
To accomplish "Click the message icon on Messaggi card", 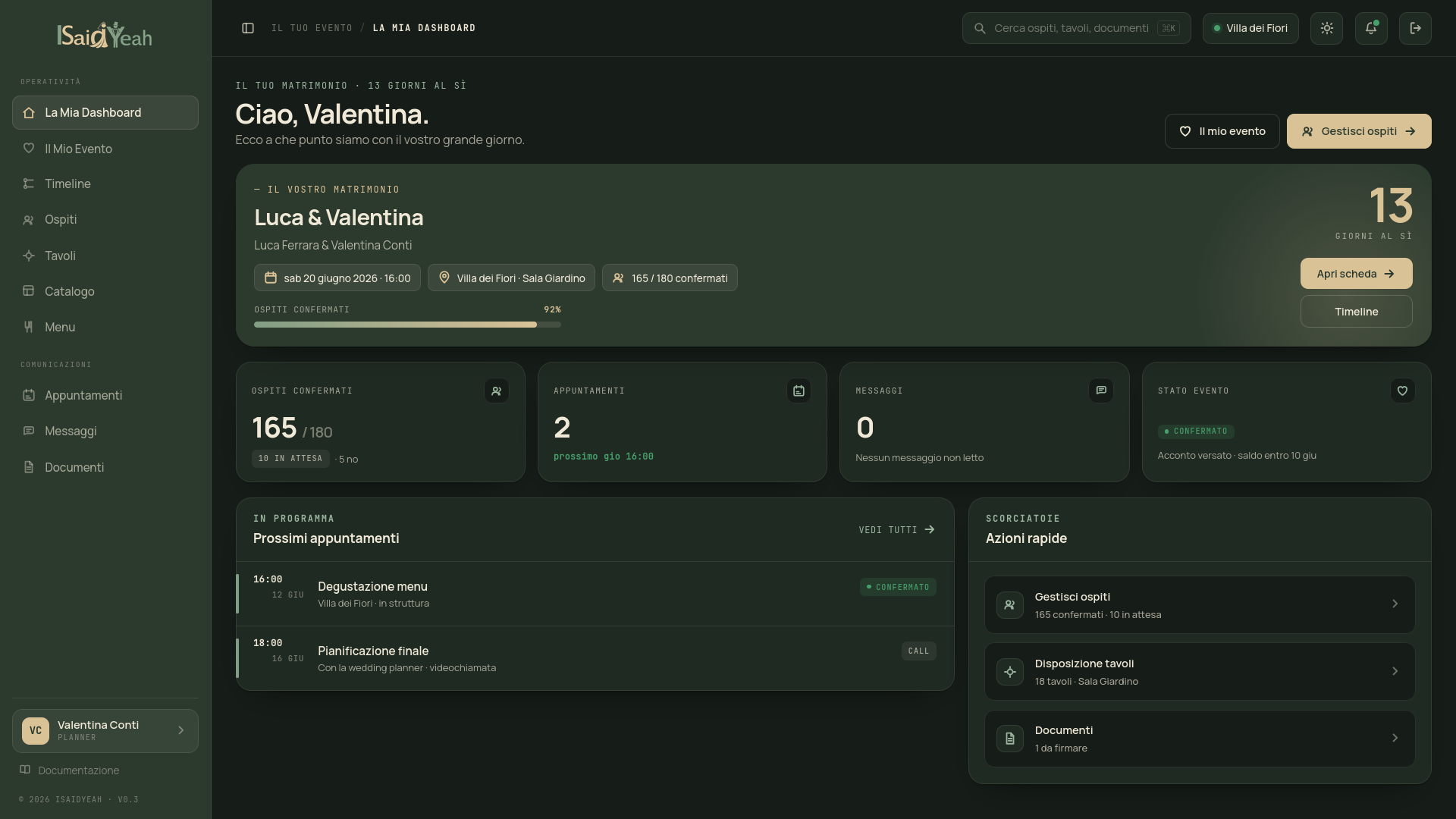I will coord(1101,391).
